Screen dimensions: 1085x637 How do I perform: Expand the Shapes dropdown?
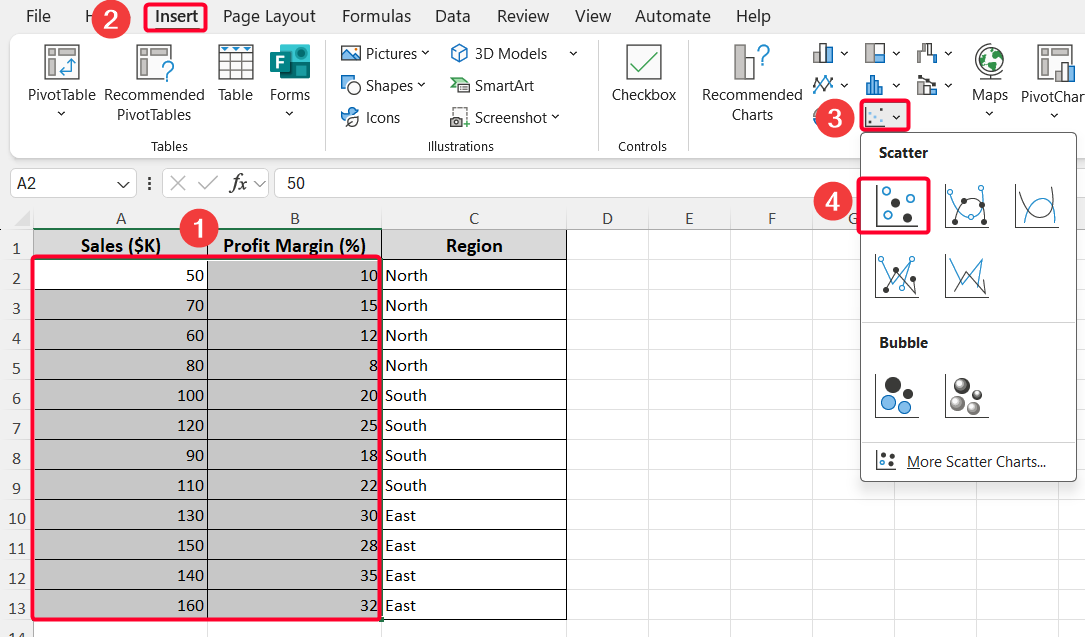pos(384,86)
